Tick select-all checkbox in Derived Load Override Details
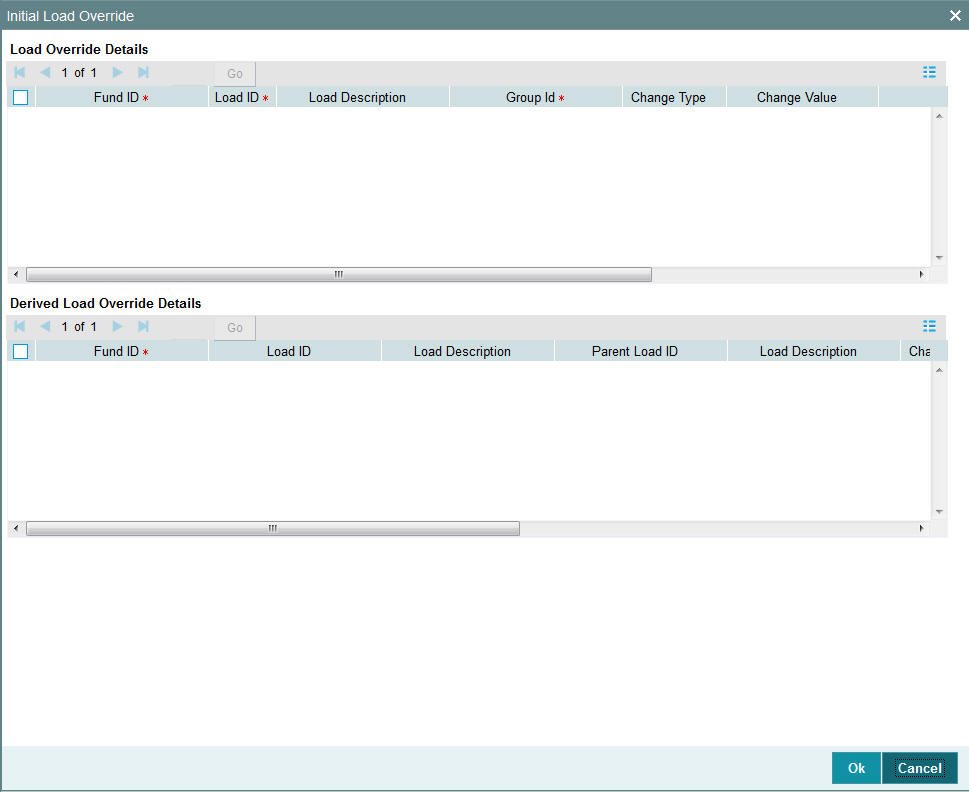 pos(20,352)
